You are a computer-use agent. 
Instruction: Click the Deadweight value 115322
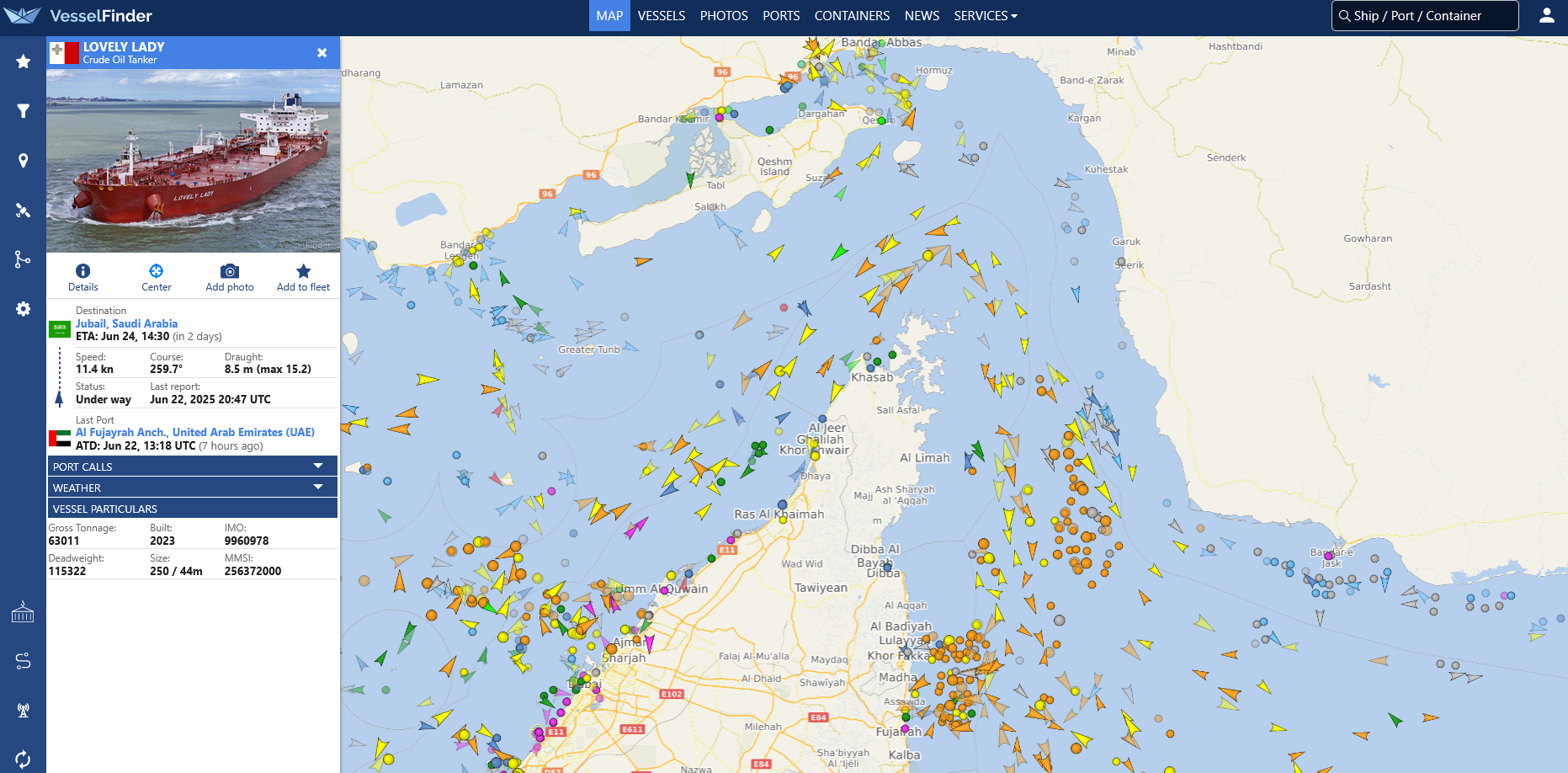point(67,571)
